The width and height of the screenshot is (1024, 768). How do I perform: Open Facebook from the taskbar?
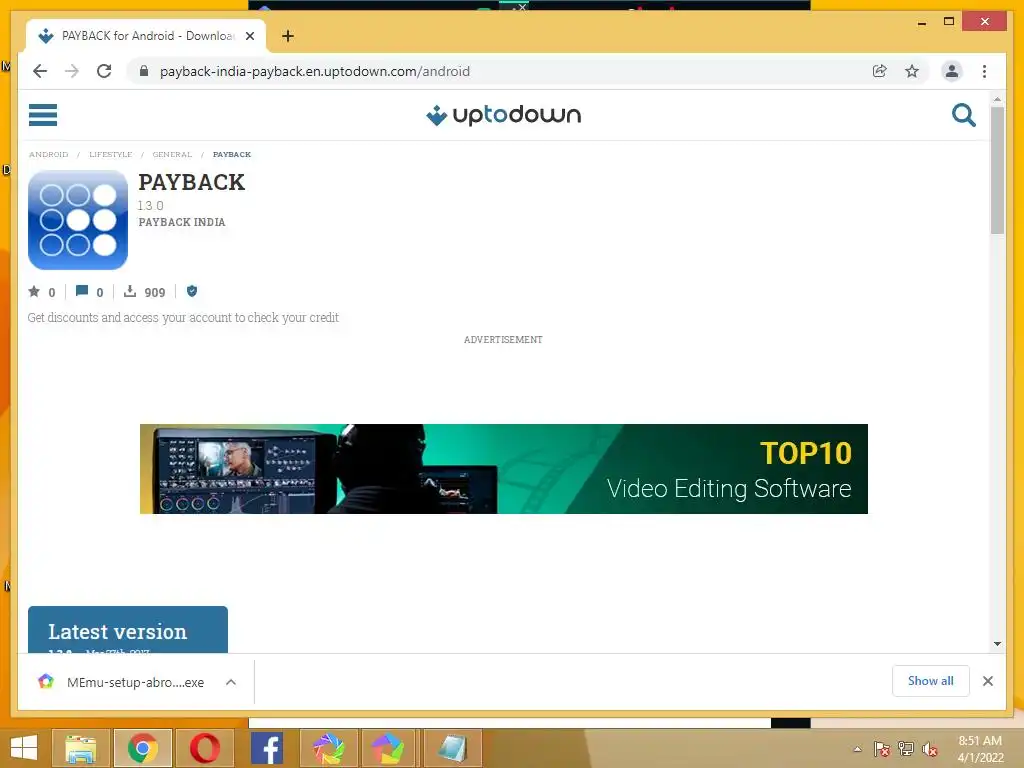(266, 748)
